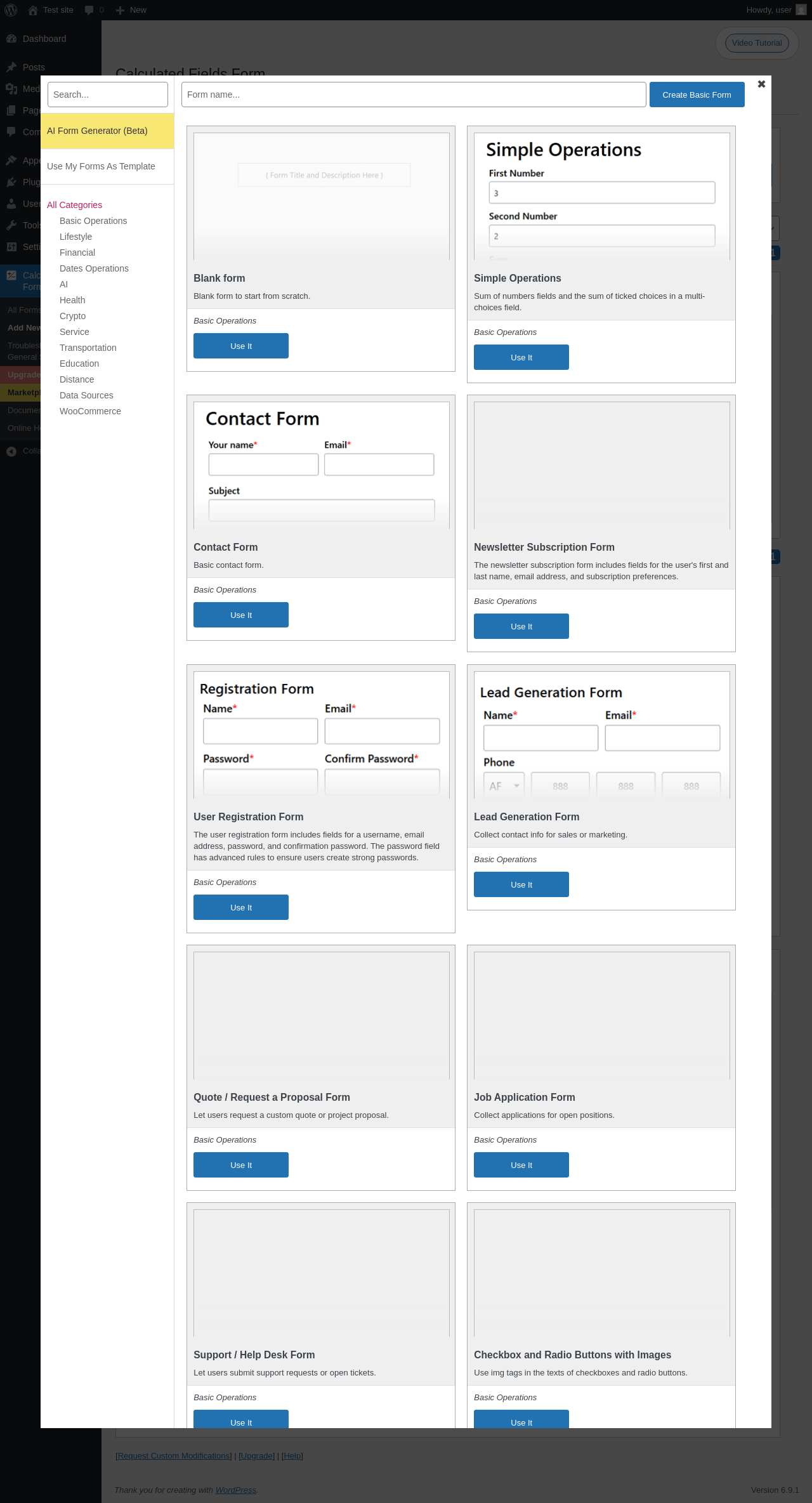
Task: Close the template dialog with the X icon
Action: tap(761, 84)
